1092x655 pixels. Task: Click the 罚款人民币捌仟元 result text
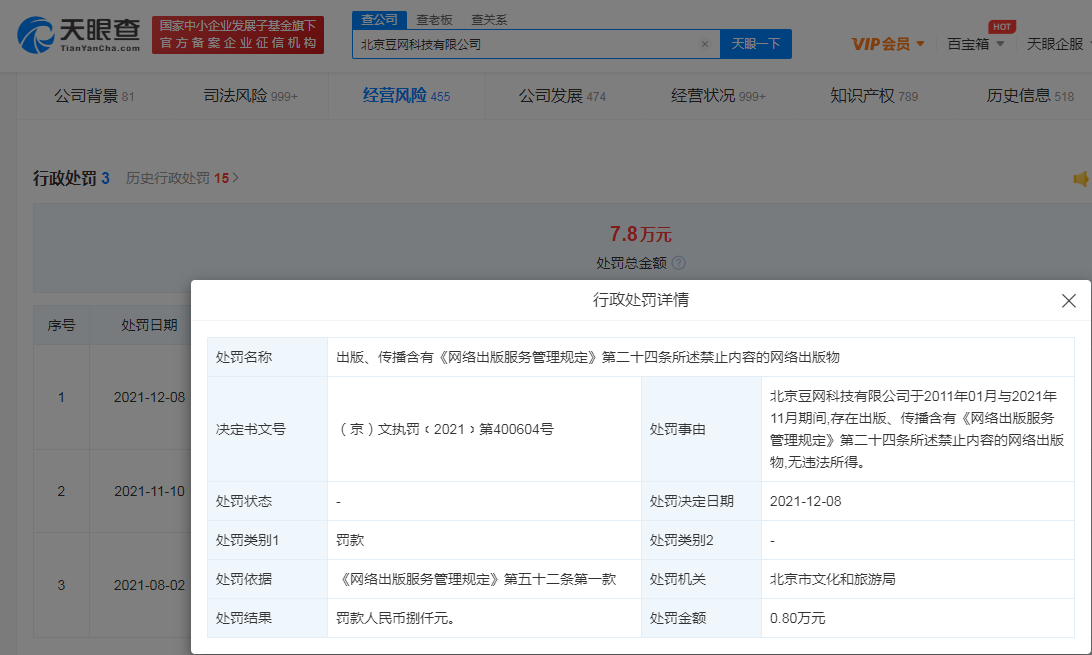pos(396,618)
